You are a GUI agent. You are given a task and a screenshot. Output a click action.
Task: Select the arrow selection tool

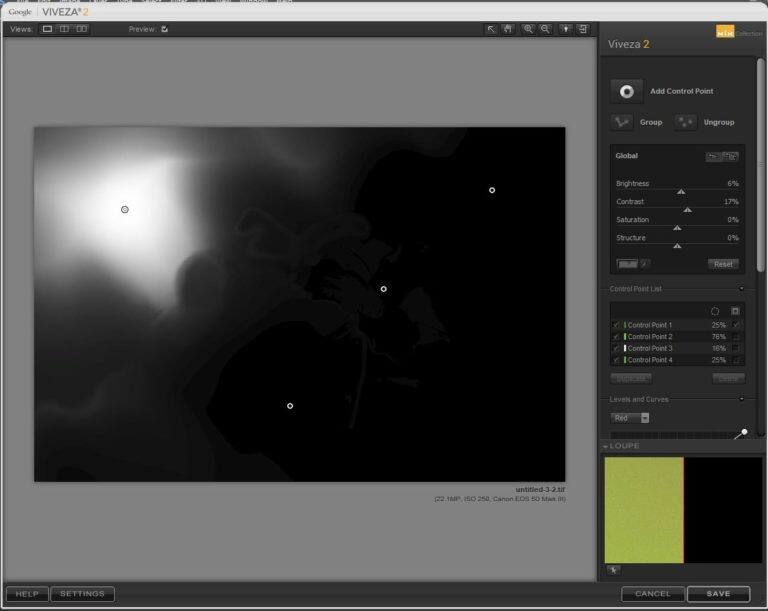coord(491,30)
